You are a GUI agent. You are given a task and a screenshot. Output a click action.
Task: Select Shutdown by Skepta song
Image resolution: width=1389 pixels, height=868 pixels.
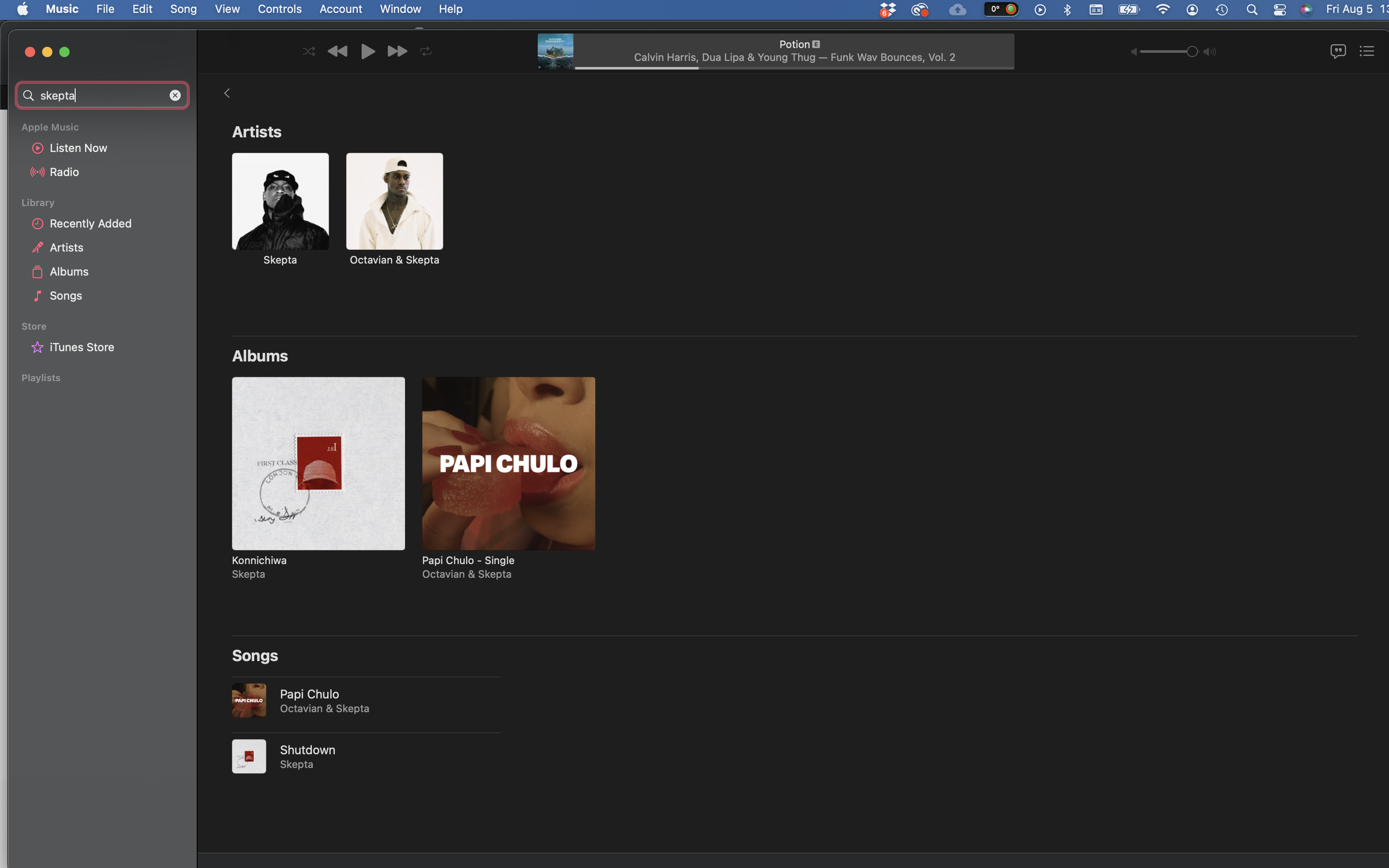[308, 756]
